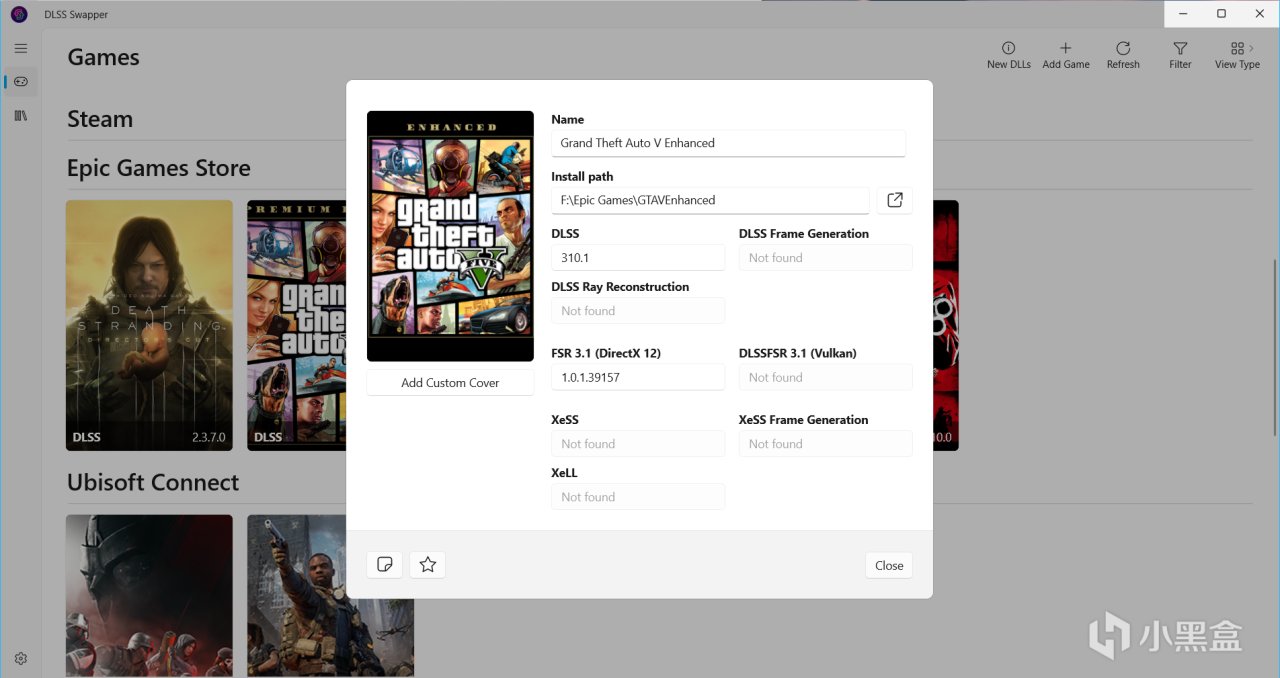Open the Settings gear in the sidebar
Image resolution: width=1280 pixels, height=678 pixels.
point(21,658)
